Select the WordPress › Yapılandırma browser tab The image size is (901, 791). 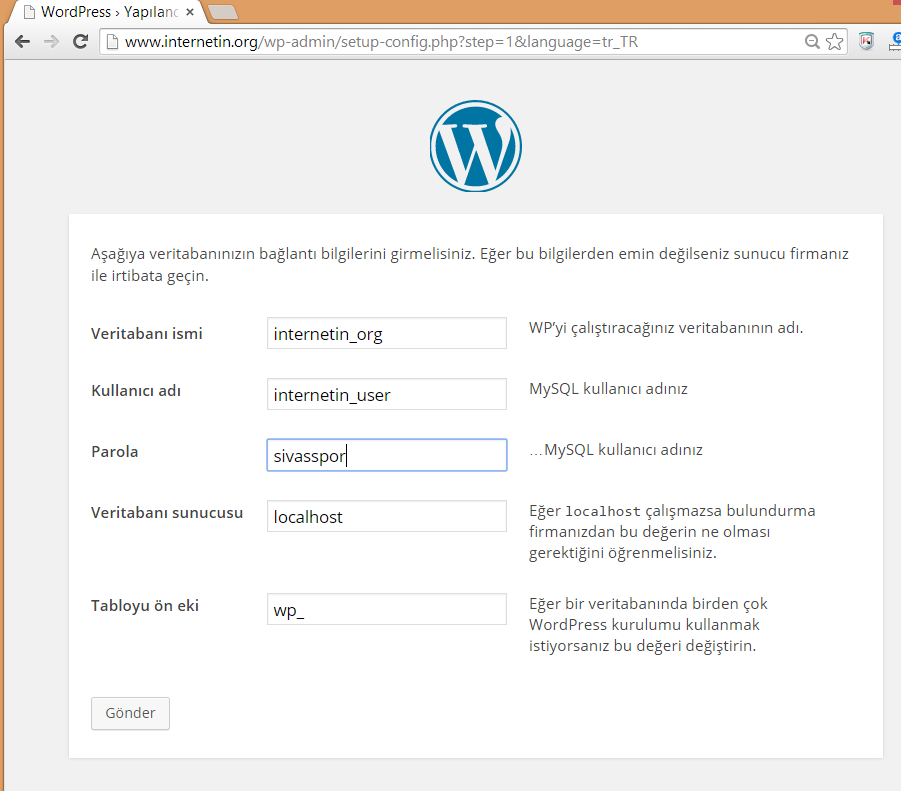(106, 12)
